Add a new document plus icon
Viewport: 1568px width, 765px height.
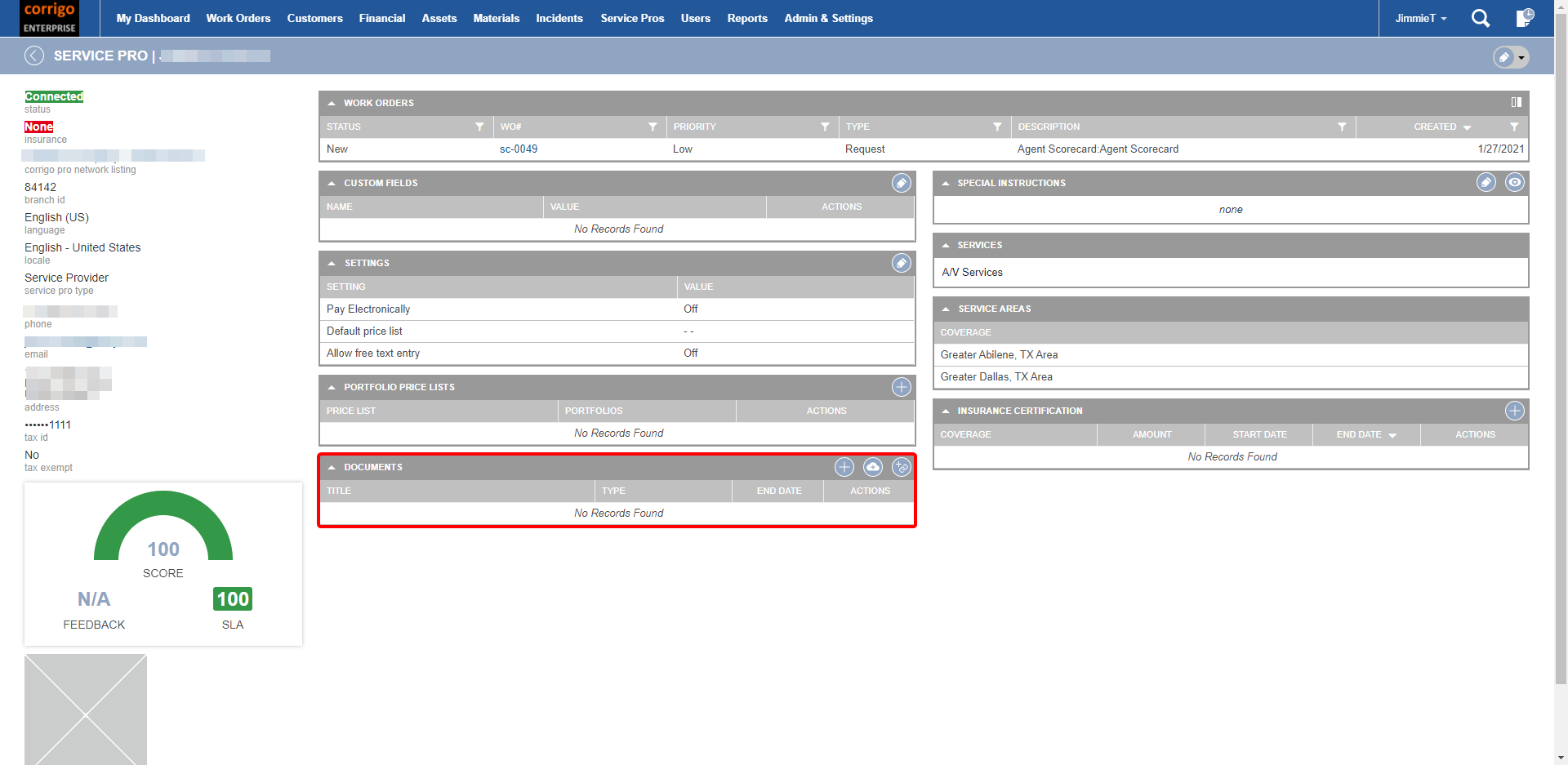click(844, 467)
